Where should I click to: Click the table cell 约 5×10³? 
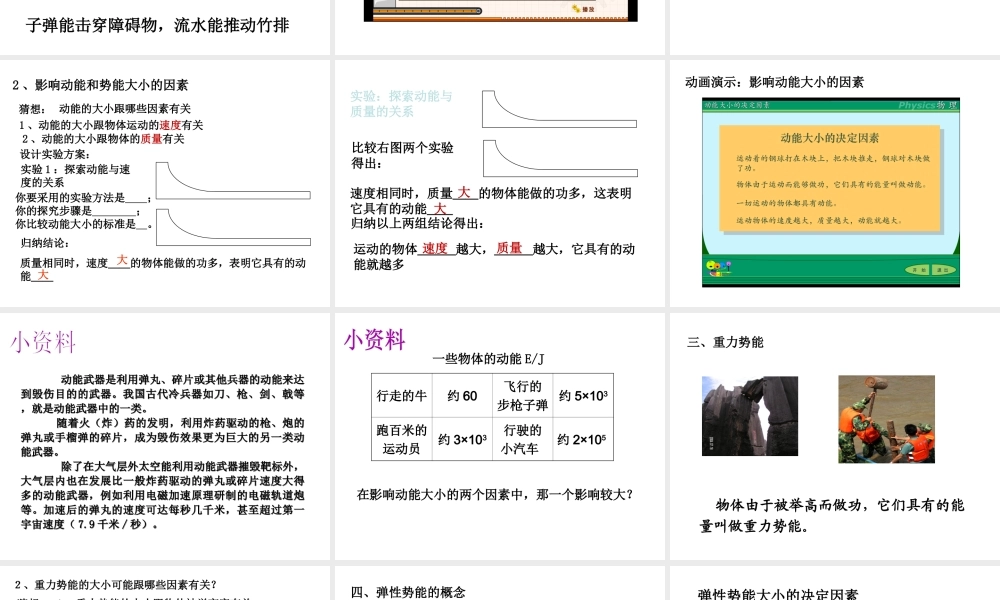[x=583, y=396]
